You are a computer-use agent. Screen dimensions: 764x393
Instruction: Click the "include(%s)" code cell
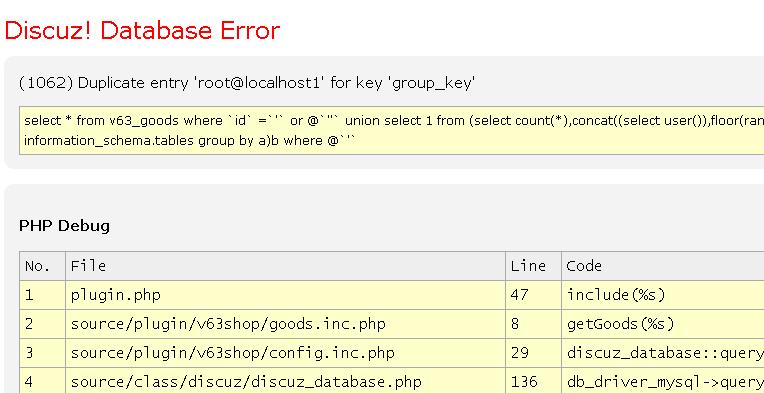pyautogui.click(x=663, y=295)
